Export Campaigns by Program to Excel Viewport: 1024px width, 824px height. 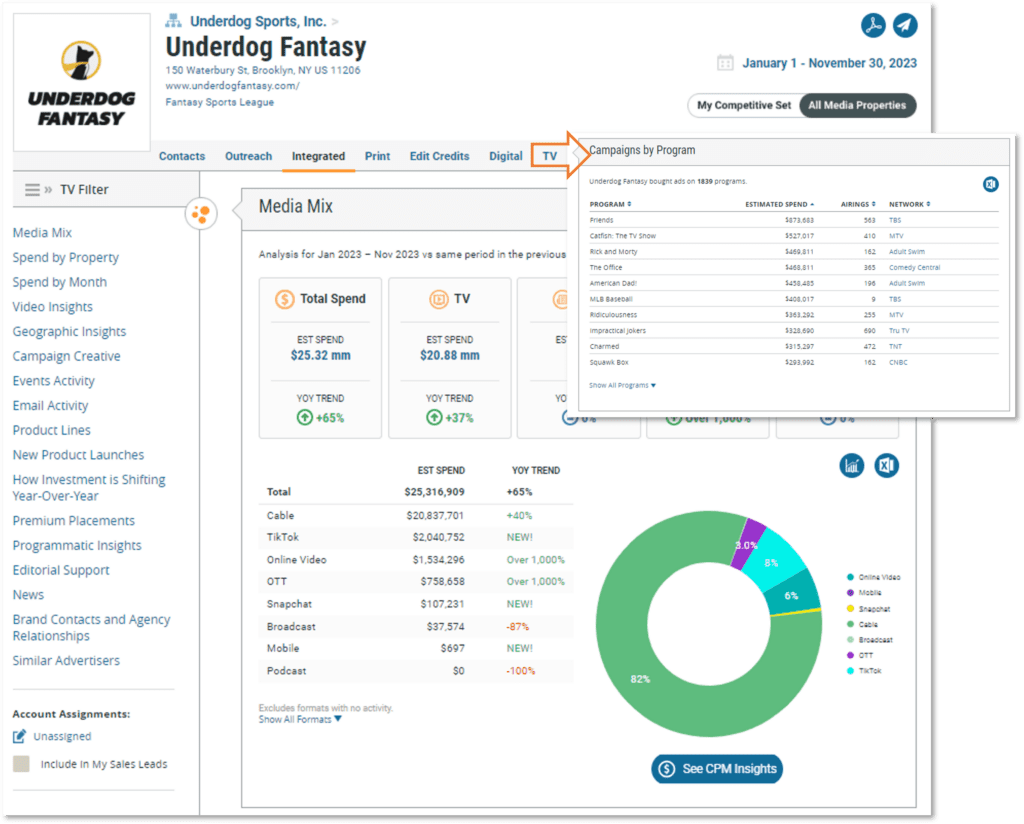coord(991,184)
